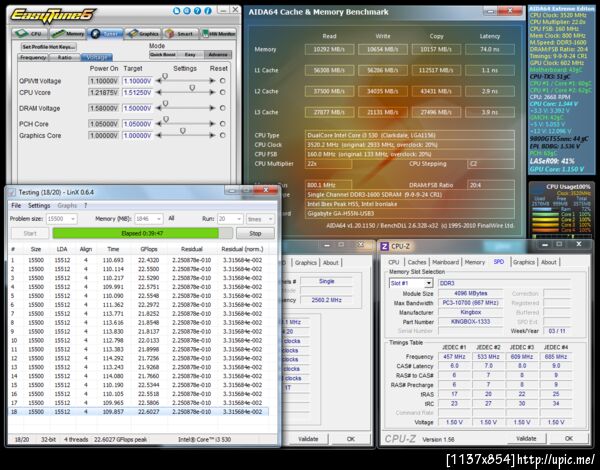Switch EasyTune mode to Quick Boost
The width and height of the screenshot is (600, 470).
tap(163, 54)
